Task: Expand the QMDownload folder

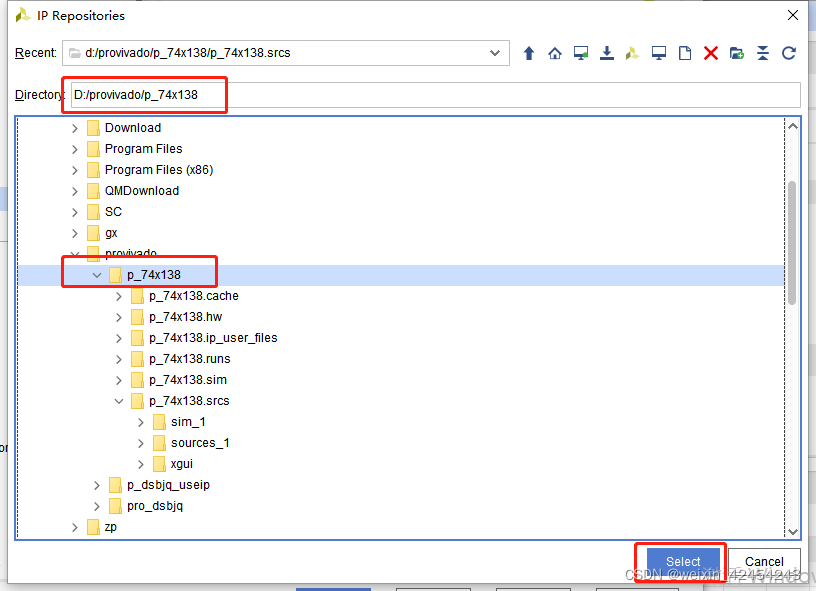Action: (75, 191)
